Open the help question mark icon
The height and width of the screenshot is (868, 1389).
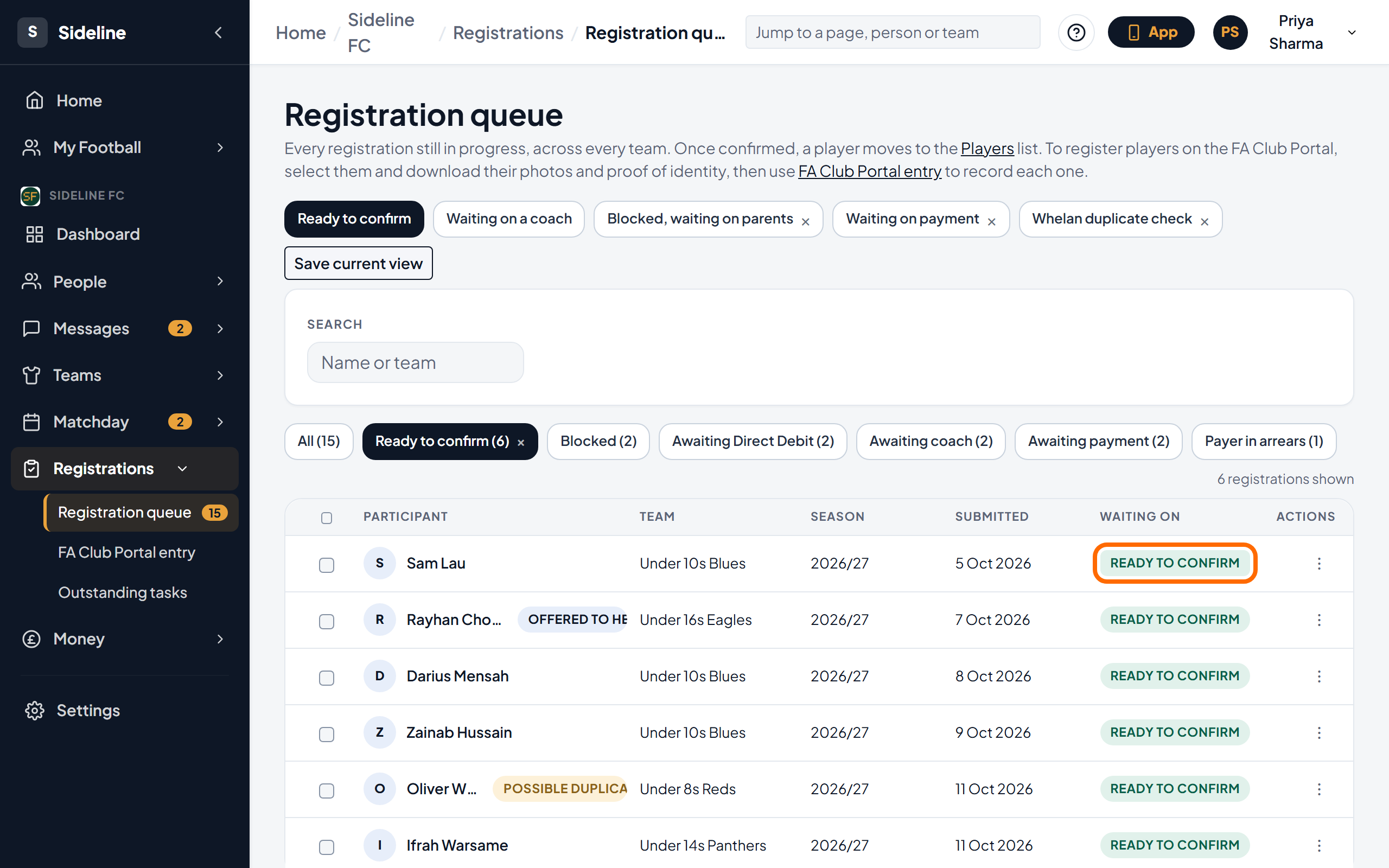[1076, 33]
